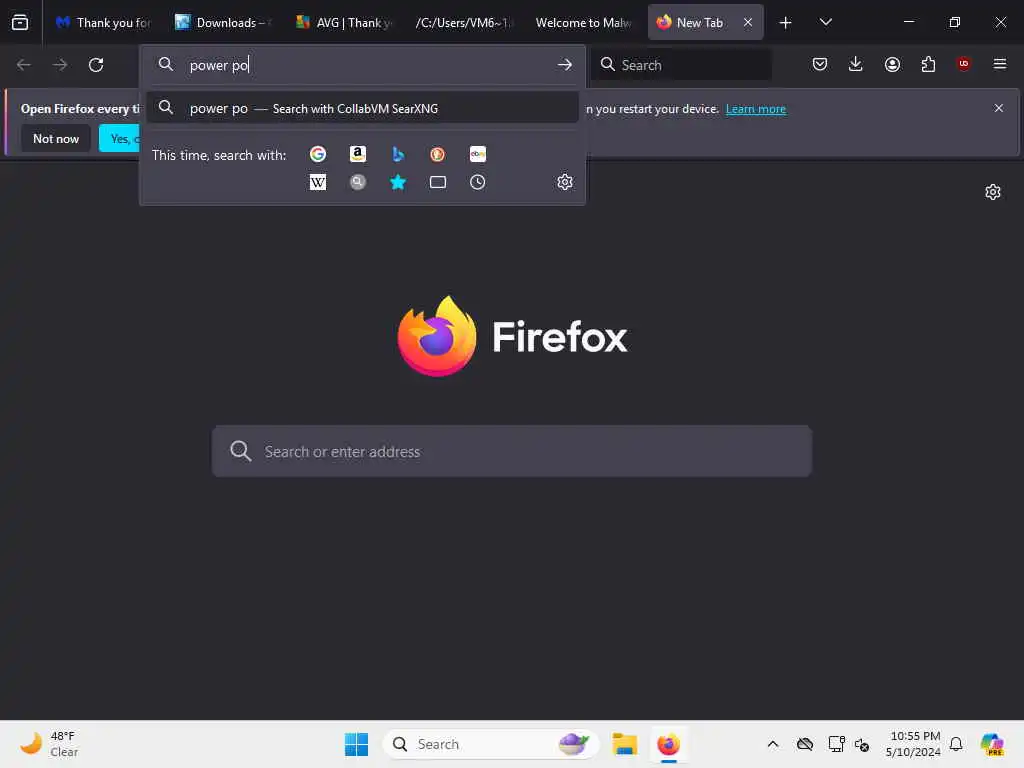Search this time with eBay

click(477, 154)
